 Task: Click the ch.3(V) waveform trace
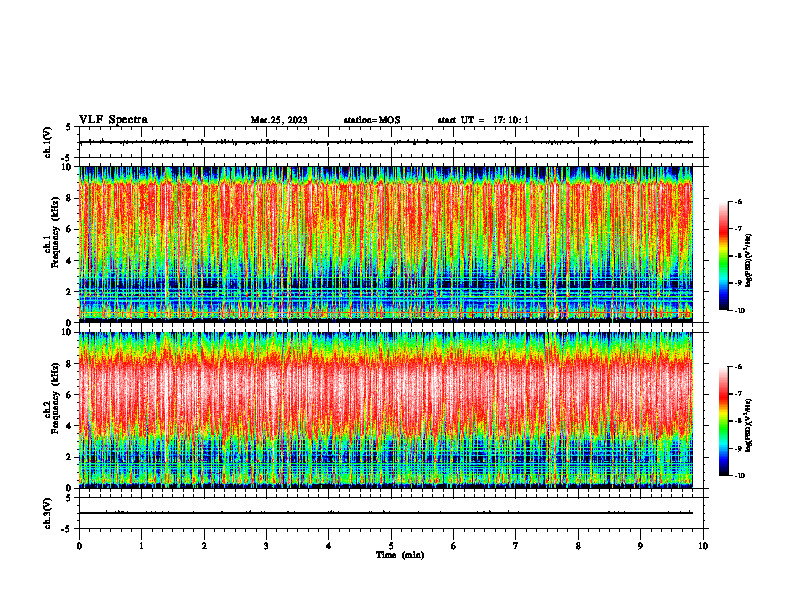(x=386, y=513)
